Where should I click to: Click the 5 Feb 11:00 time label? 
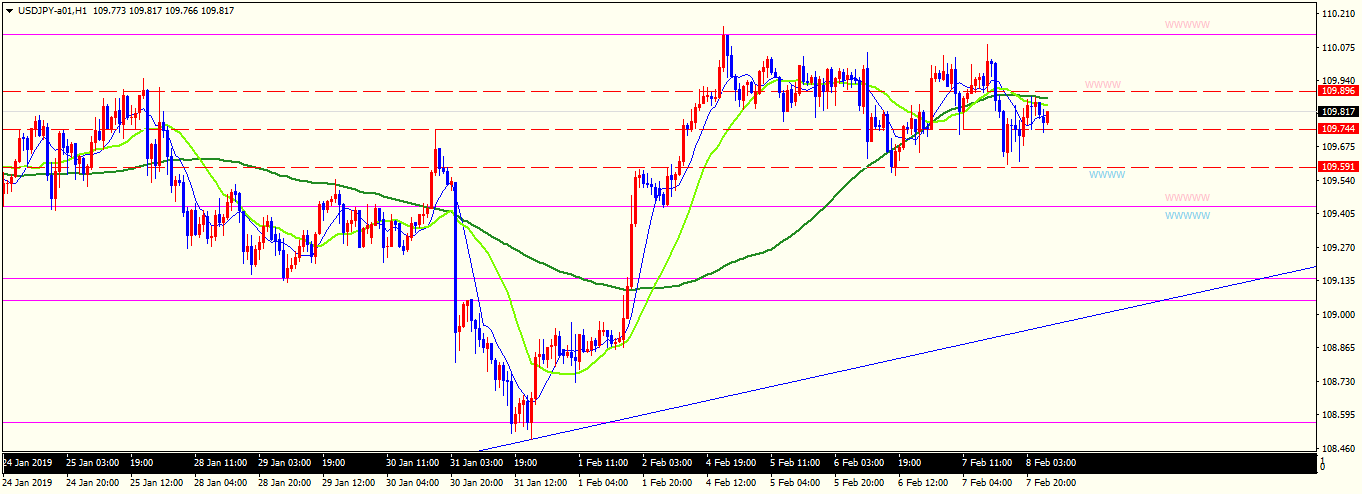[795, 463]
